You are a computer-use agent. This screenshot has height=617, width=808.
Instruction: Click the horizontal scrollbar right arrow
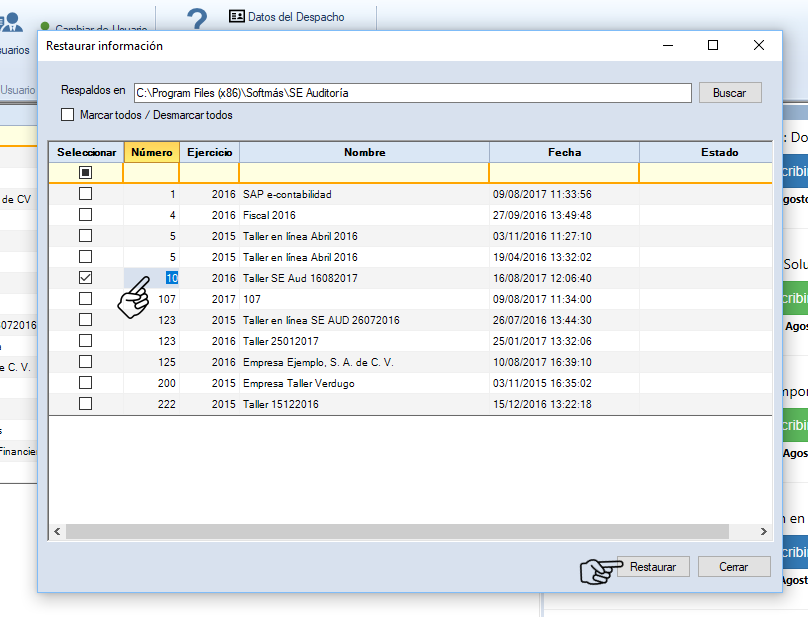[x=764, y=532]
